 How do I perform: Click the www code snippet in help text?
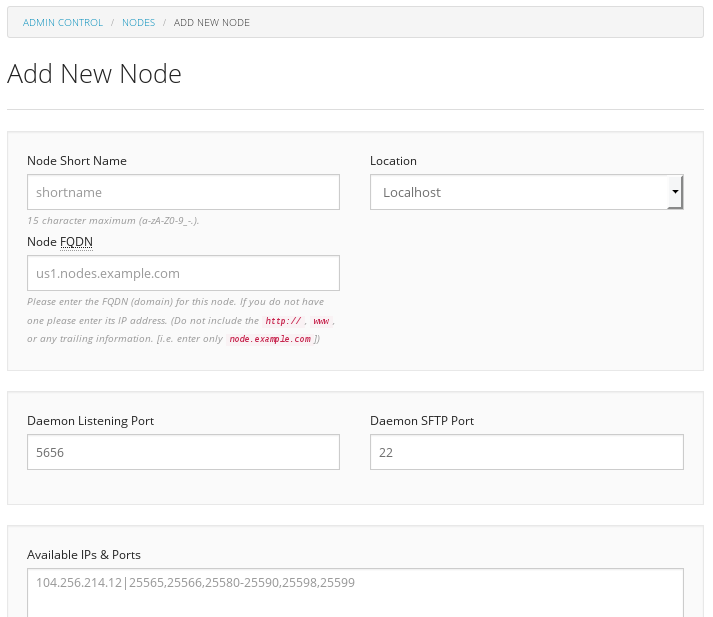[x=321, y=321]
